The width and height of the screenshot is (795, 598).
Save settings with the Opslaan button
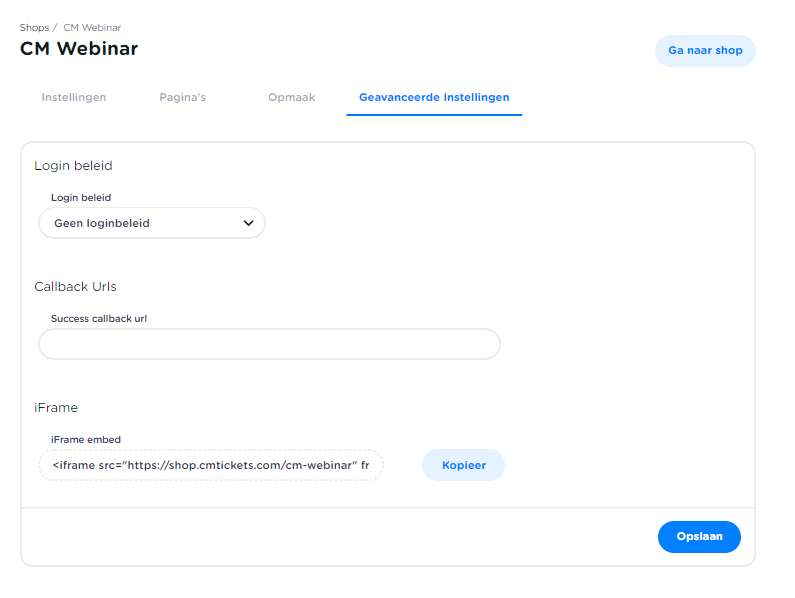(699, 537)
